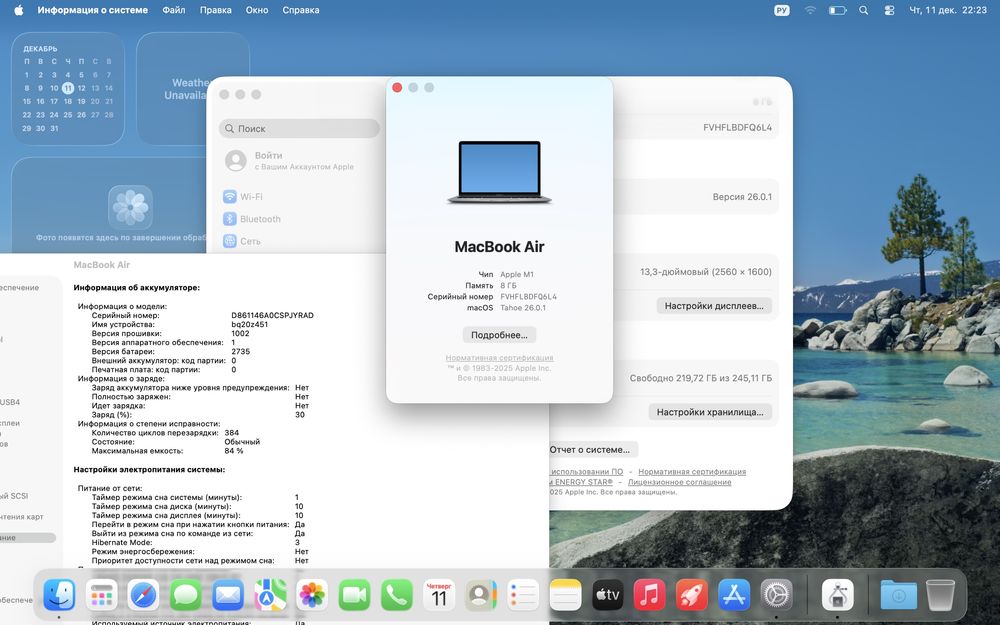Viewport: 1000px width, 625px height.
Task: Open the red rocket app in the Dock
Action: click(691, 595)
